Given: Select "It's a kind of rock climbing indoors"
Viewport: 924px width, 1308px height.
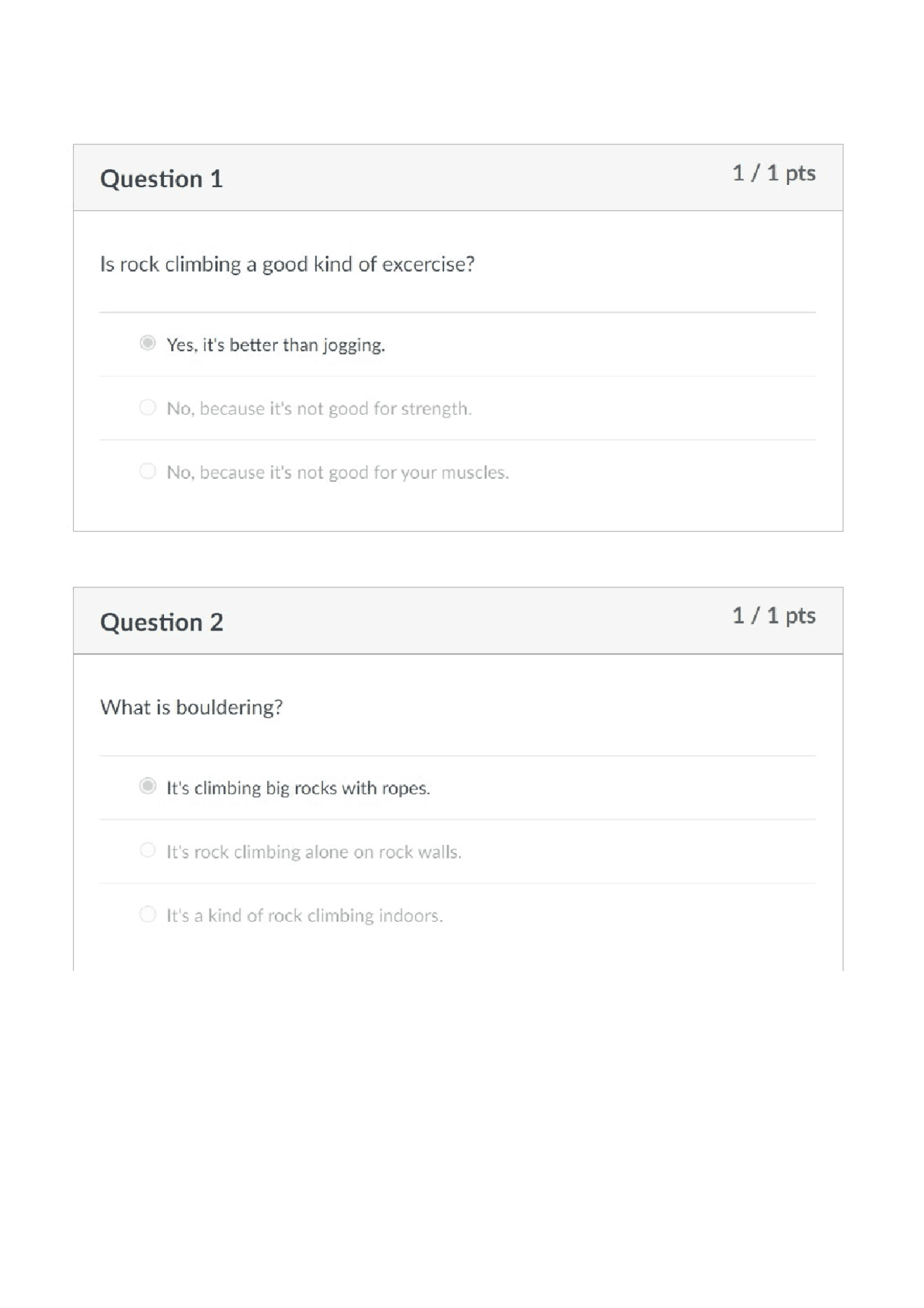Looking at the screenshot, I should pyautogui.click(x=304, y=914).
